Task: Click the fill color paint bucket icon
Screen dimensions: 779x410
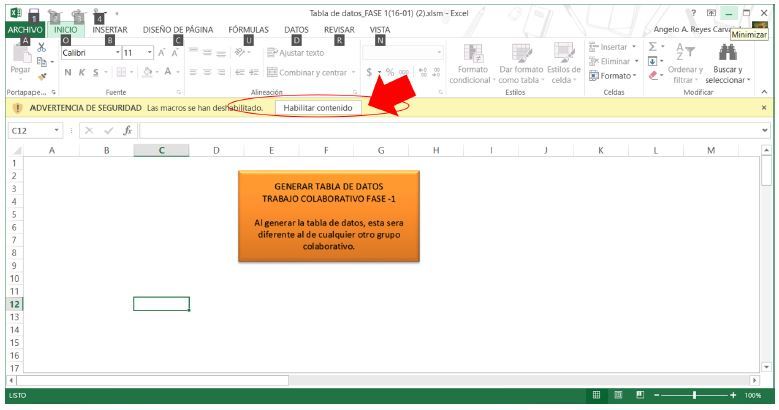Action: click(x=148, y=73)
